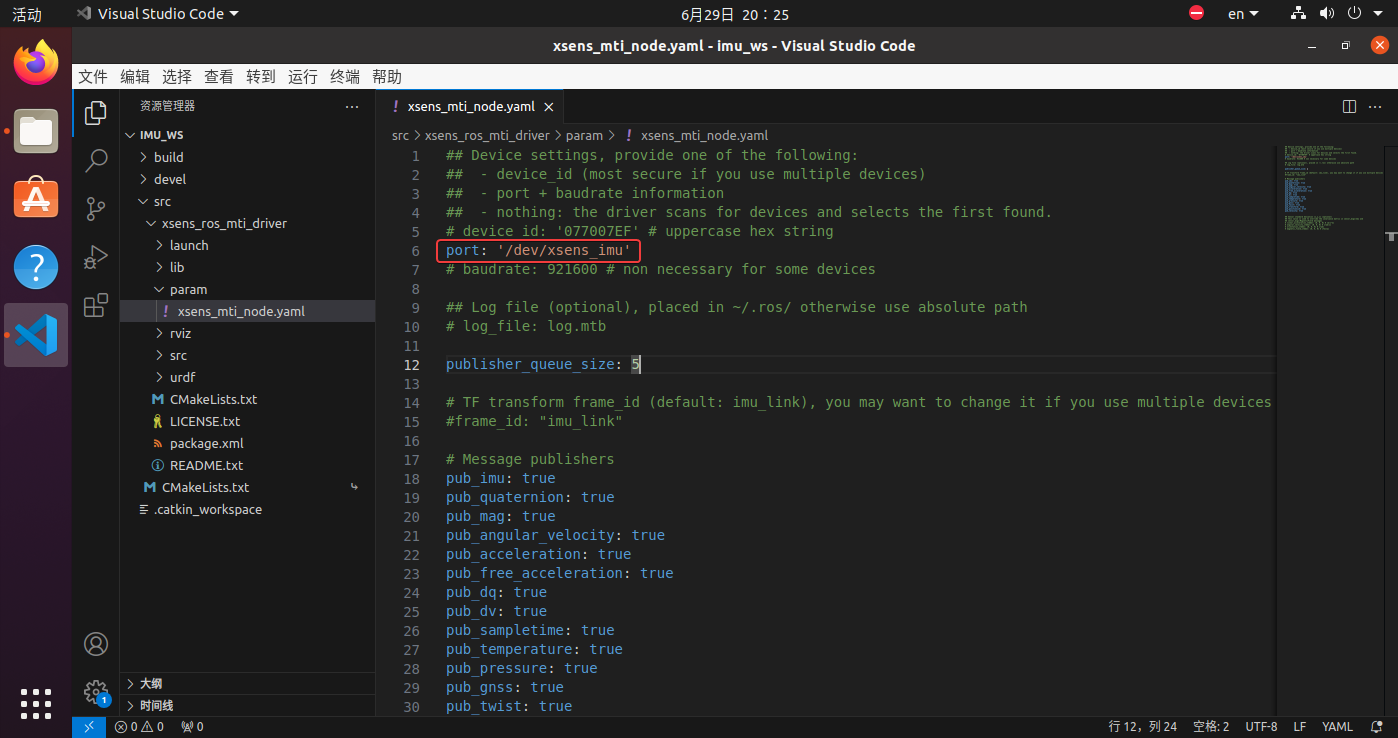
Task: Close the xsens_mti_node.yaml tab
Action: [x=548, y=106]
